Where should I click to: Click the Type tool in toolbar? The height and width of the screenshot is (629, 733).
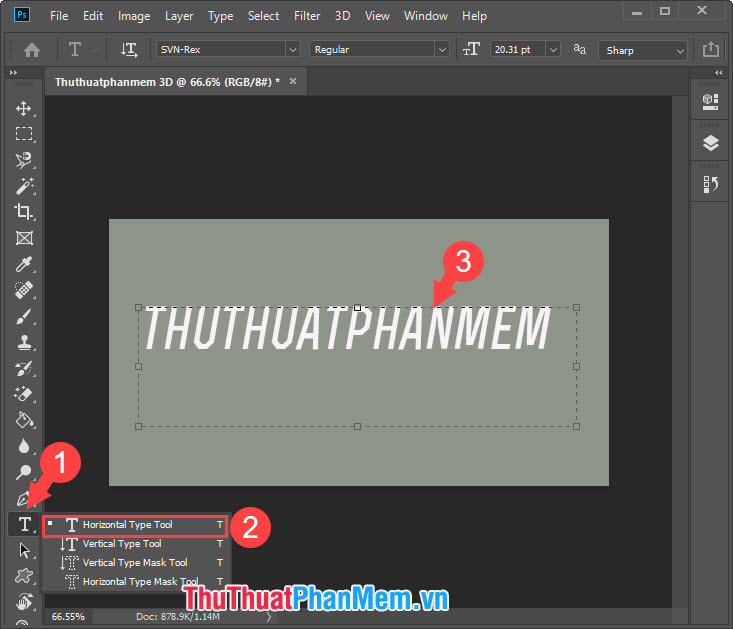pyautogui.click(x=24, y=524)
